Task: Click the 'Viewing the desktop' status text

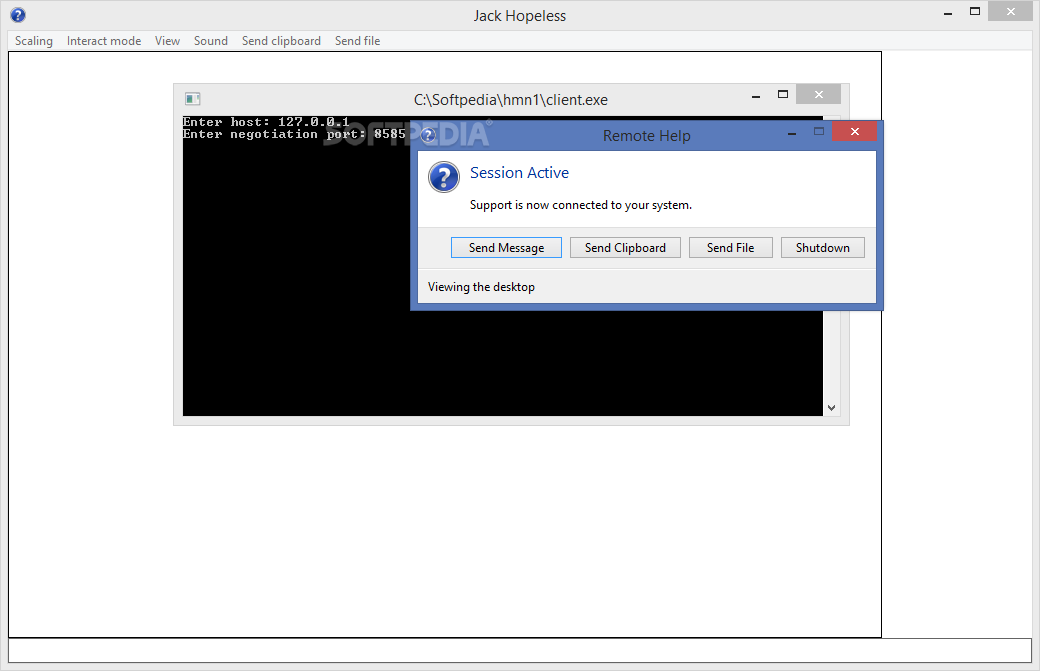Action: (481, 286)
